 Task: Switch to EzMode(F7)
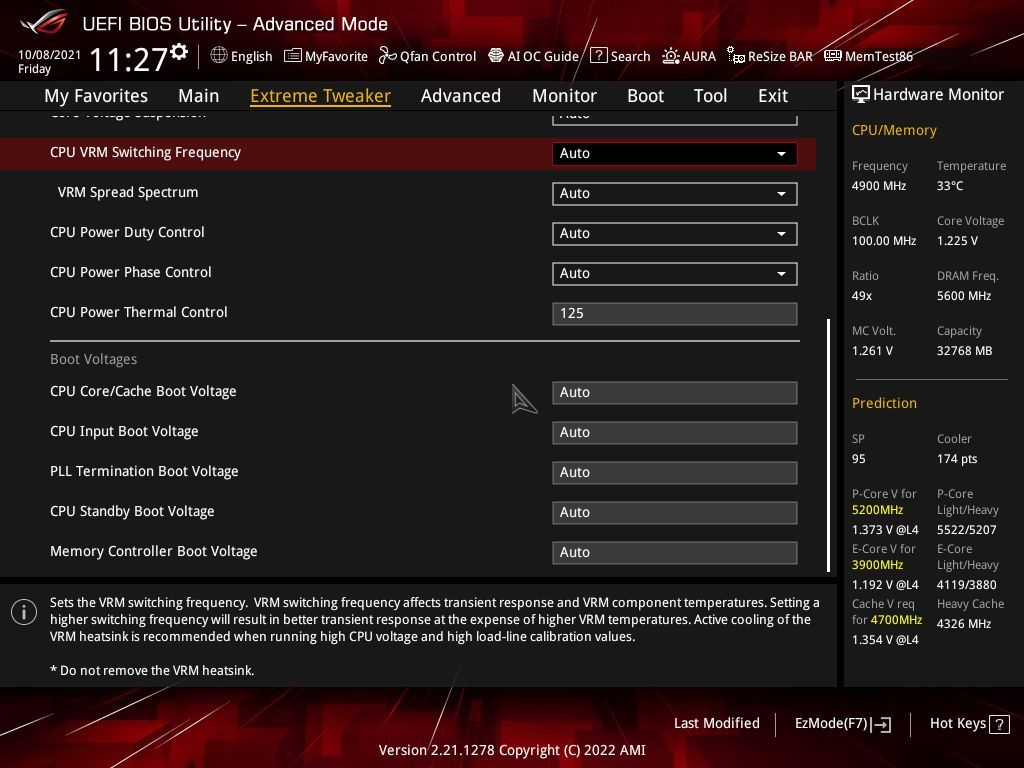[842, 724]
